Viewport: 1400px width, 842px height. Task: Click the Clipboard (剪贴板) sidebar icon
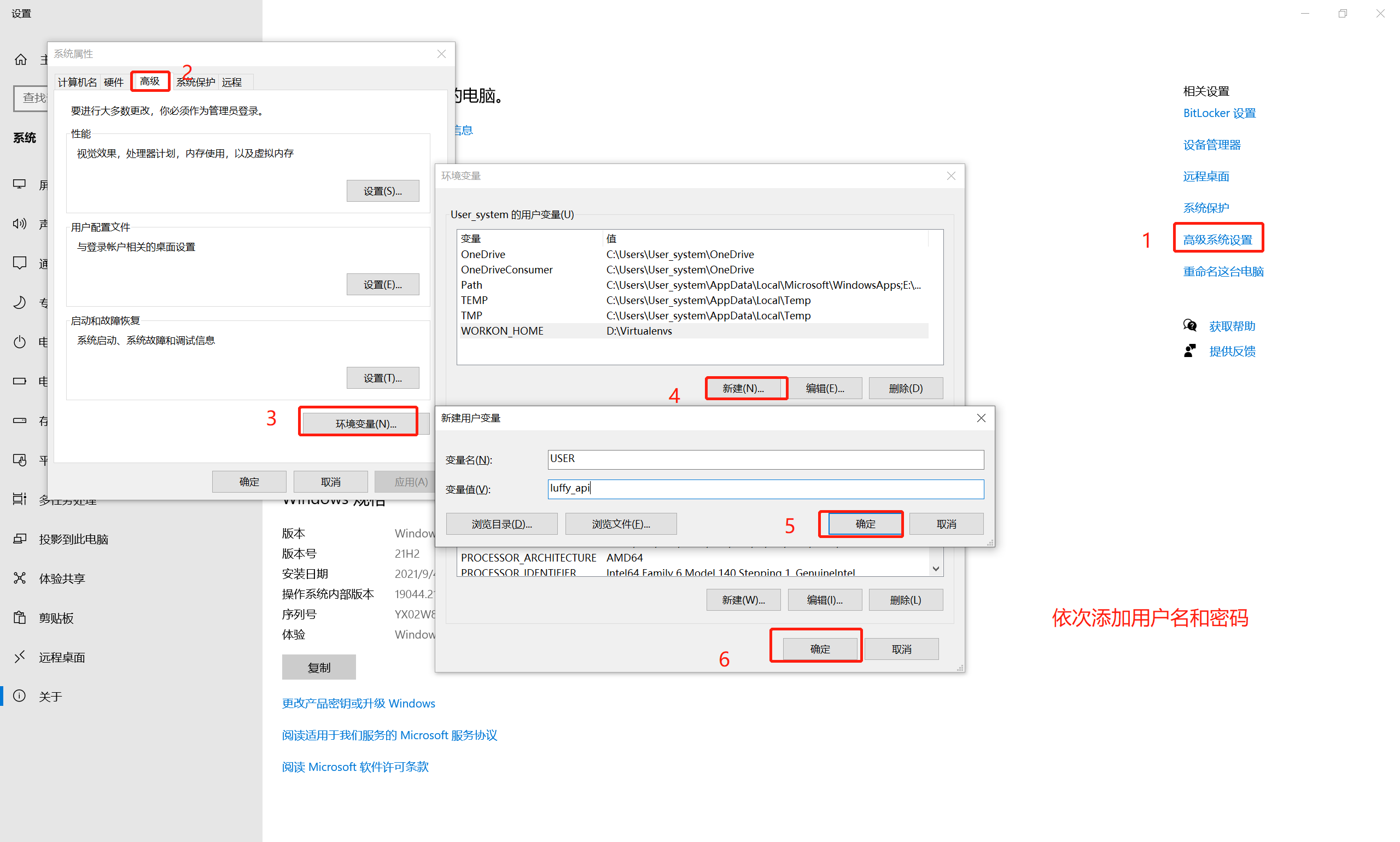tap(20, 618)
